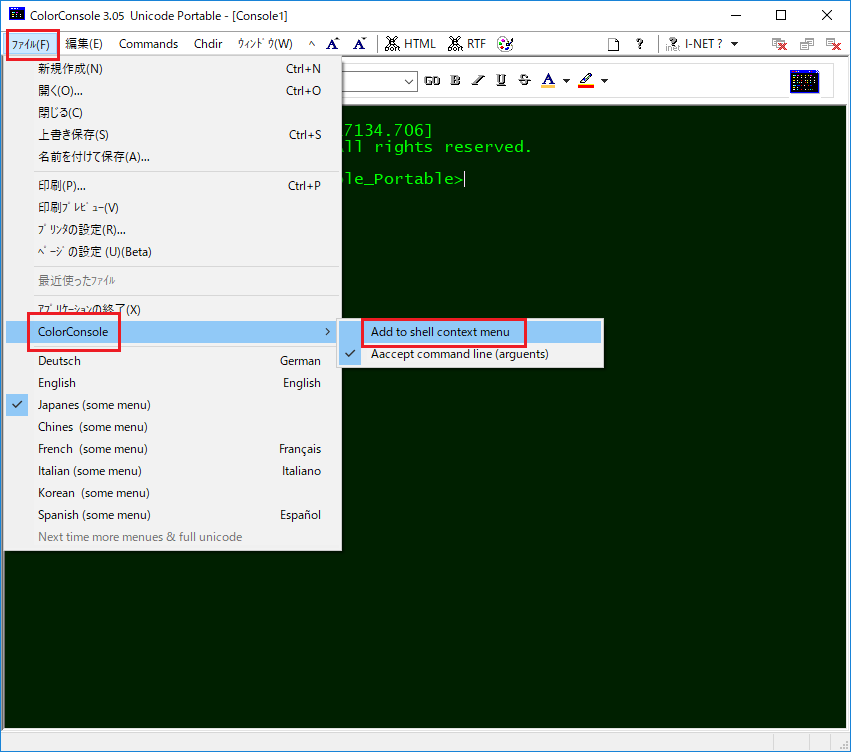Toggle underline formatting
This screenshot has width=851, height=752.
501,81
